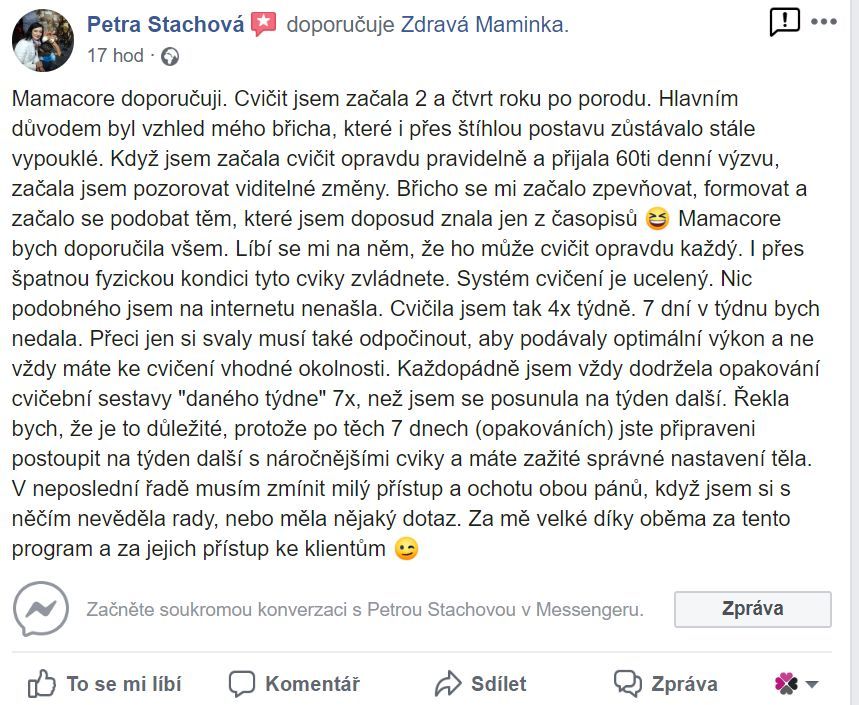The width and height of the screenshot is (859, 705).
Task: Send a message via bottom 'Zpráva' action
Action: 666,684
